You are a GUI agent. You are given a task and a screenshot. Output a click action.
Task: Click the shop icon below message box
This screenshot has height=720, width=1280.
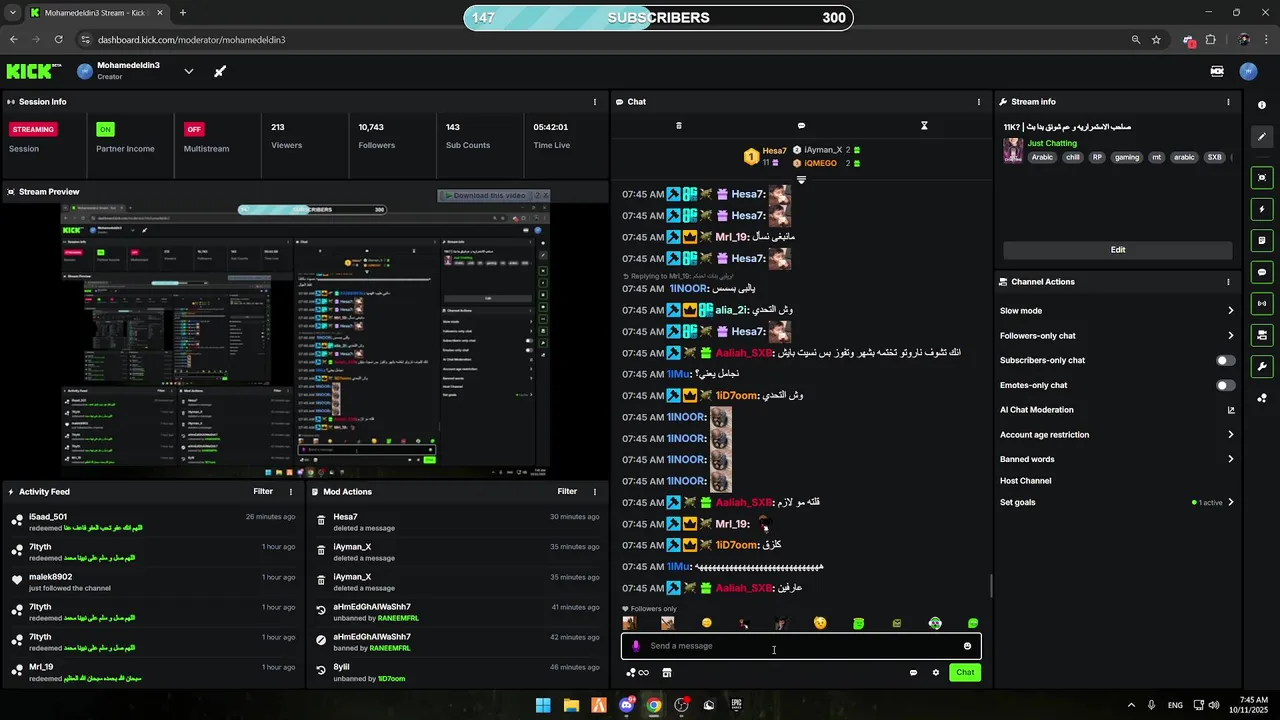(667, 673)
